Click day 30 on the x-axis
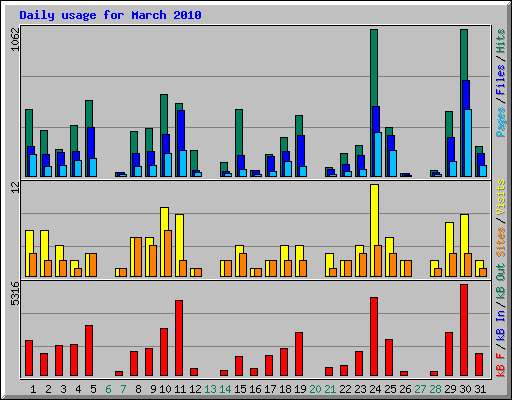The height and width of the screenshot is (400, 512). (x=465, y=389)
